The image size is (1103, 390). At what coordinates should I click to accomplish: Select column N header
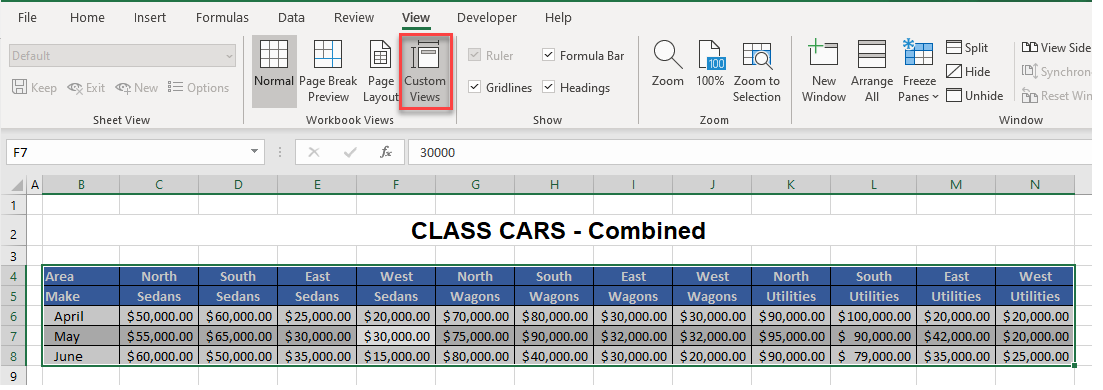(x=1035, y=185)
